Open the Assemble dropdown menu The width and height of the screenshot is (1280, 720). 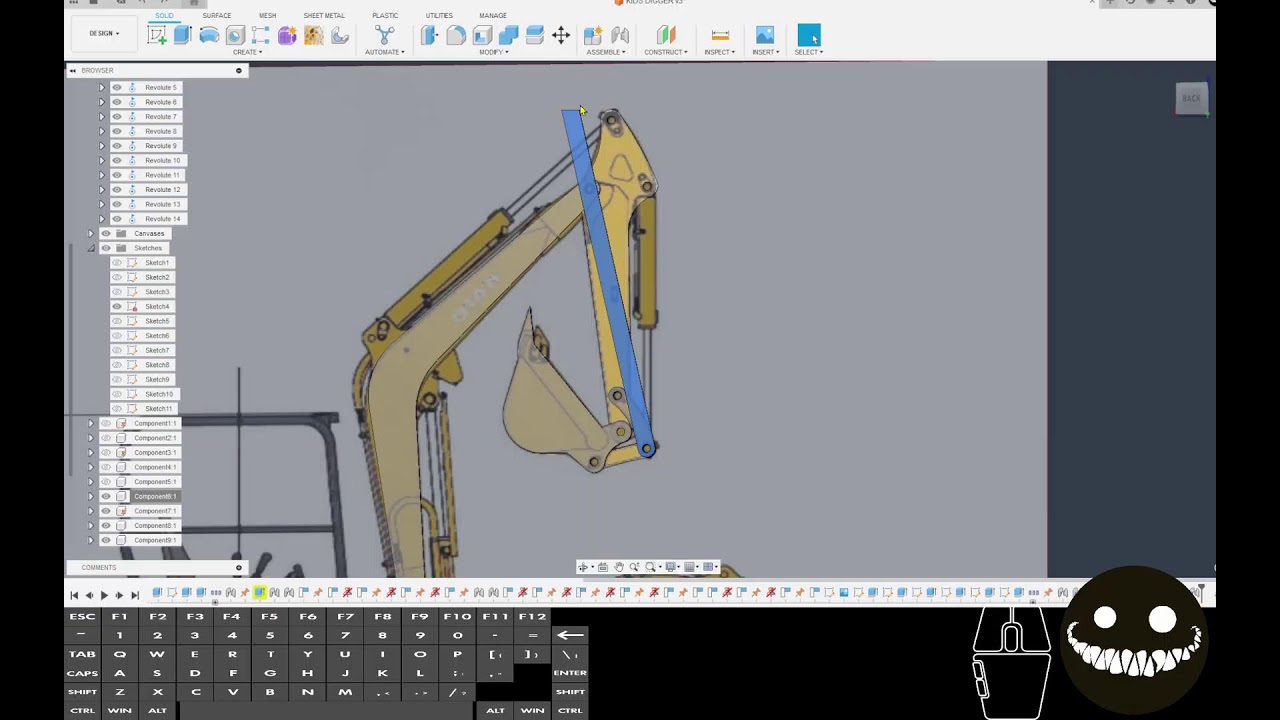tap(606, 52)
